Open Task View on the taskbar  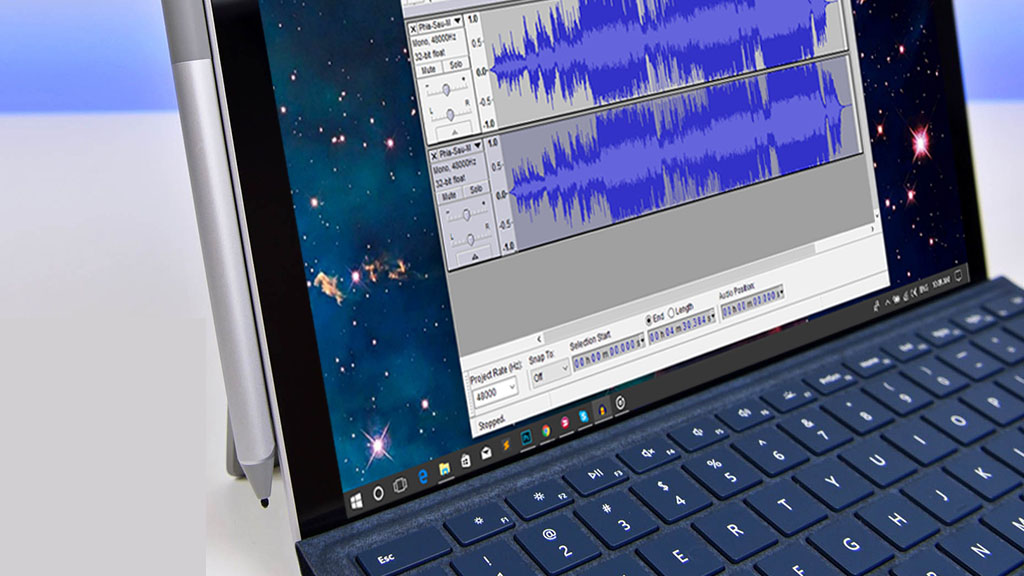tap(400, 485)
